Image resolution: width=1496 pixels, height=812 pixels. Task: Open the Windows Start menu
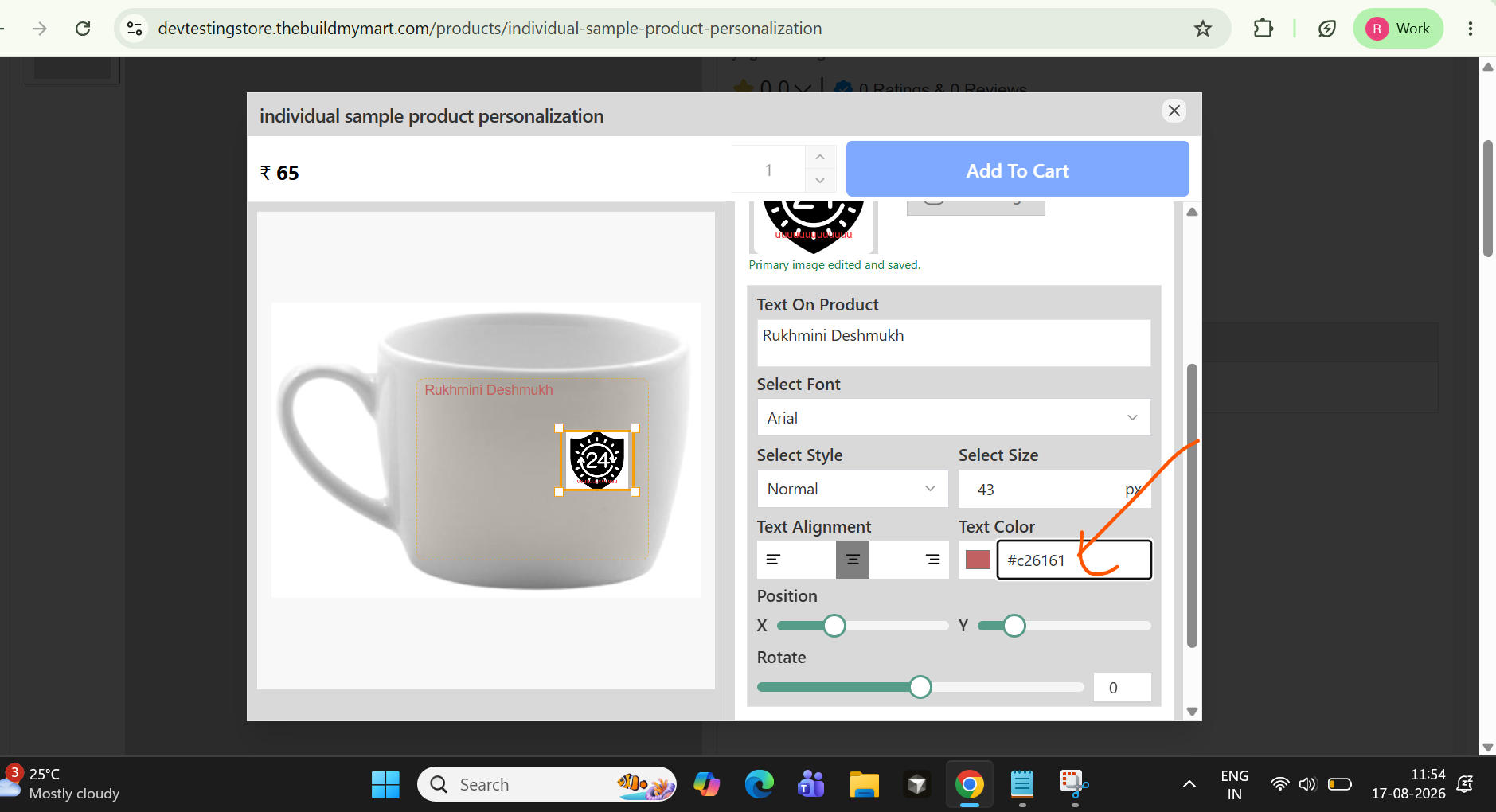(385, 785)
